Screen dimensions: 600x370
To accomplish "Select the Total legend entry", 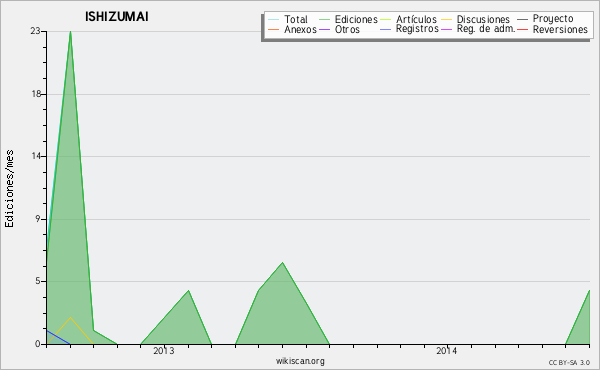I will click(x=296, y=19).
